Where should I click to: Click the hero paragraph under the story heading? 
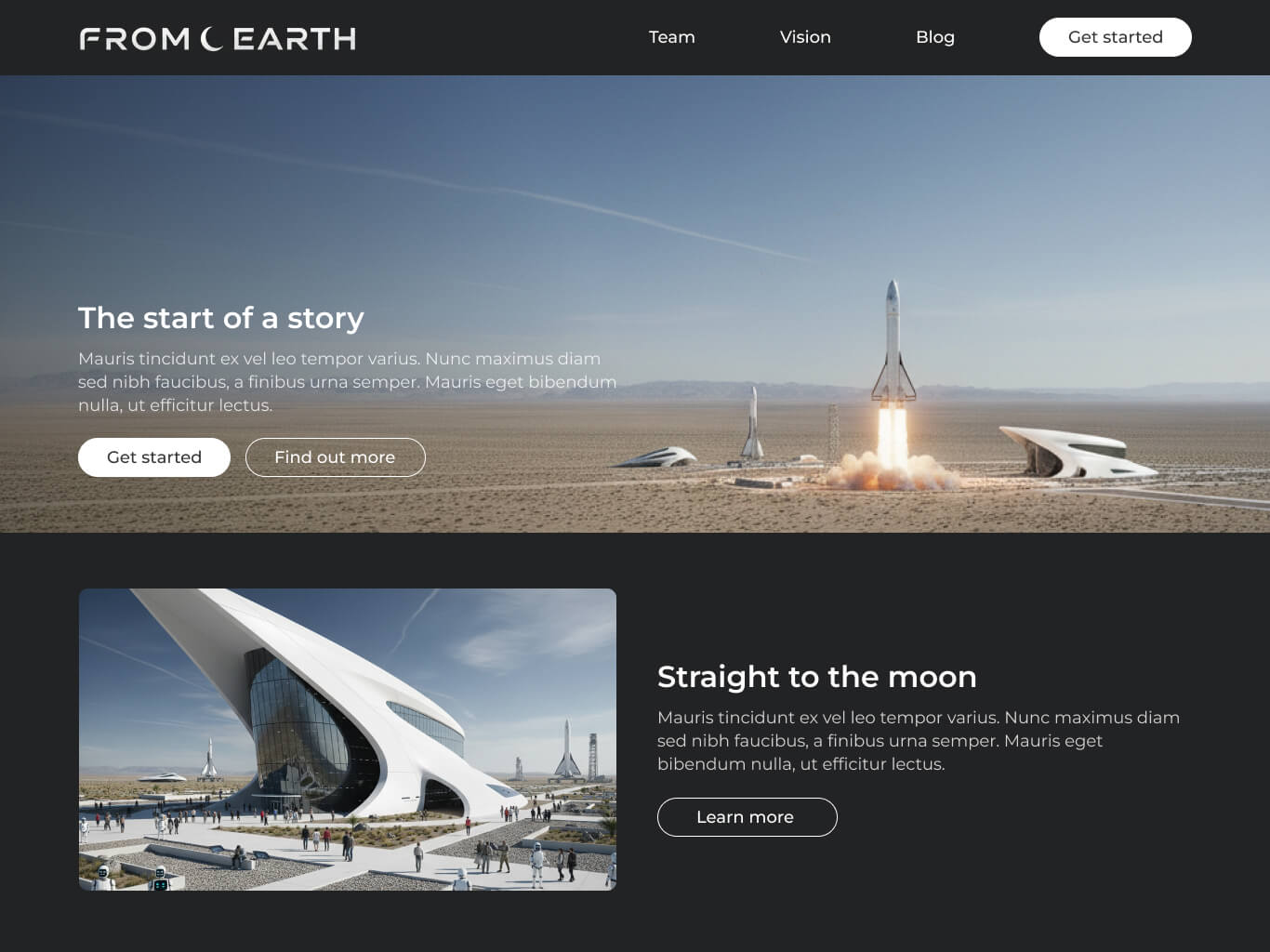pyautogui.click(x=348, y=382)
